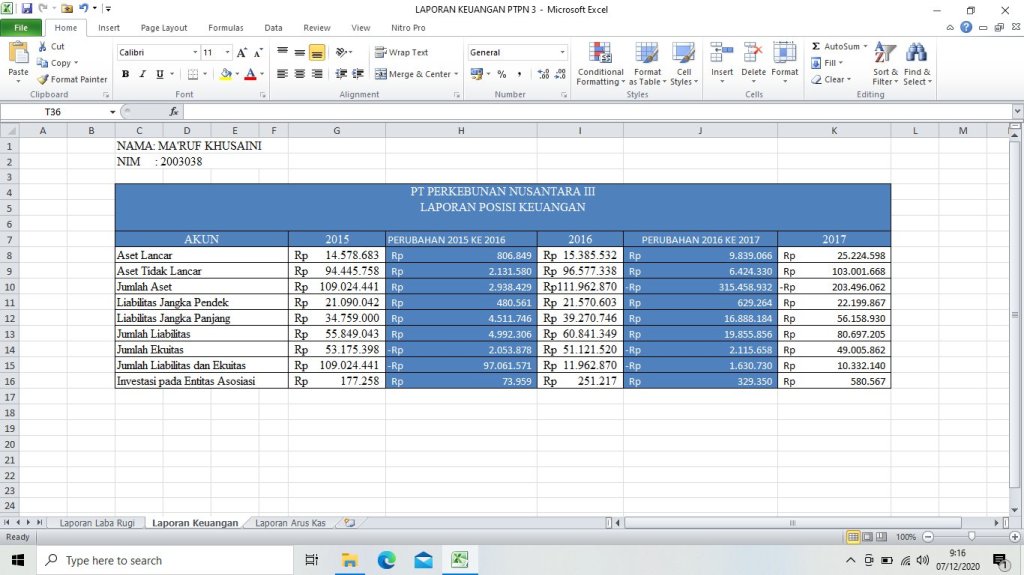Click the zoom slider in status bar
This screenshot has height=575, width=1024.
point(970,537)
